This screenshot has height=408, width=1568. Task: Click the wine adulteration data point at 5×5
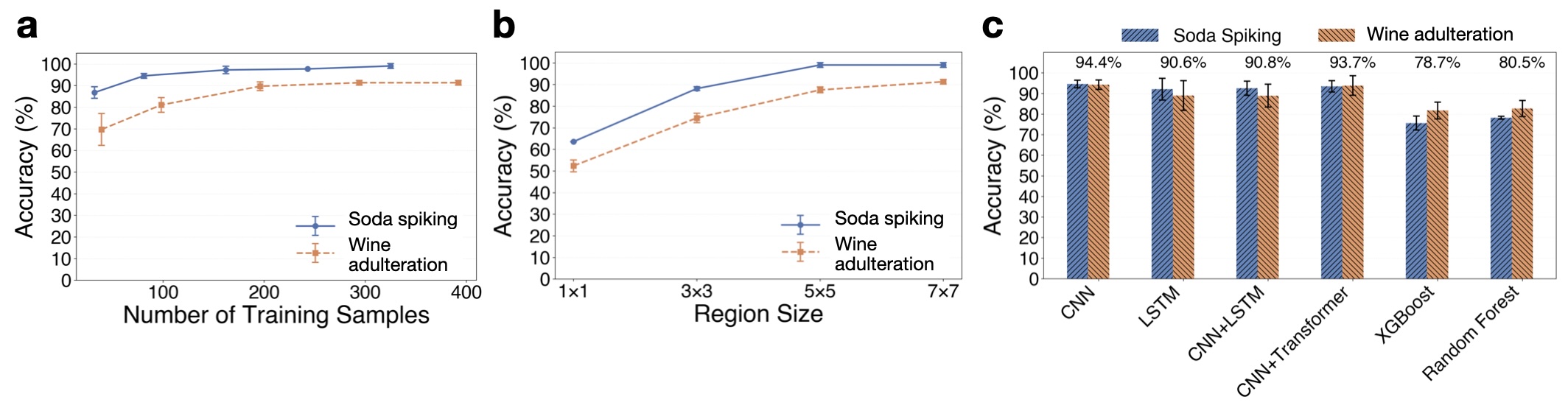tap(820, 90)
